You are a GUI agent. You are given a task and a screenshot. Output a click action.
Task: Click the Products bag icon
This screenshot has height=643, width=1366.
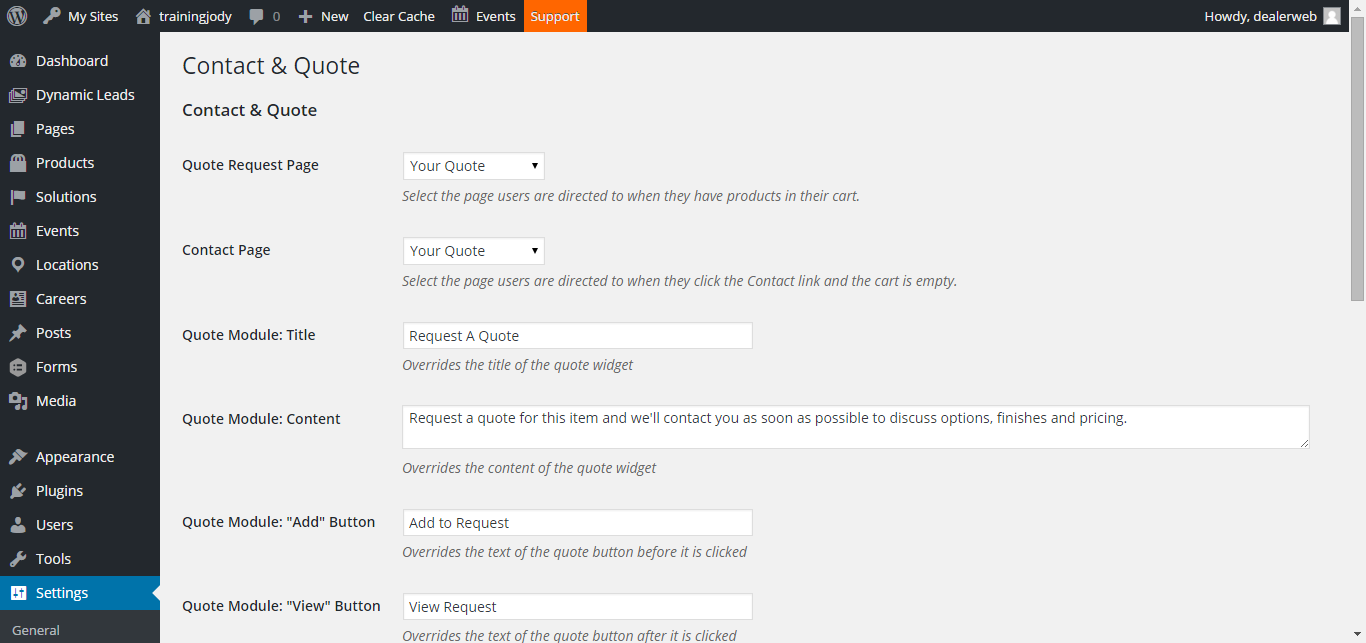18,163
